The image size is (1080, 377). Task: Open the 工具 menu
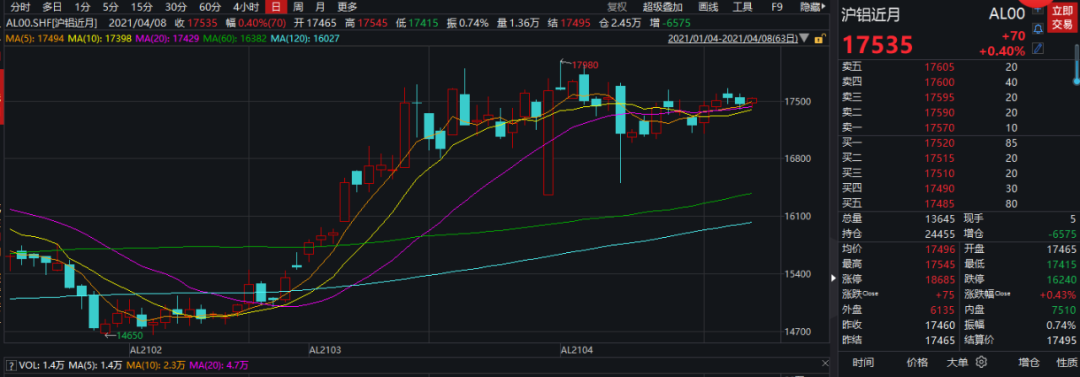742,8
